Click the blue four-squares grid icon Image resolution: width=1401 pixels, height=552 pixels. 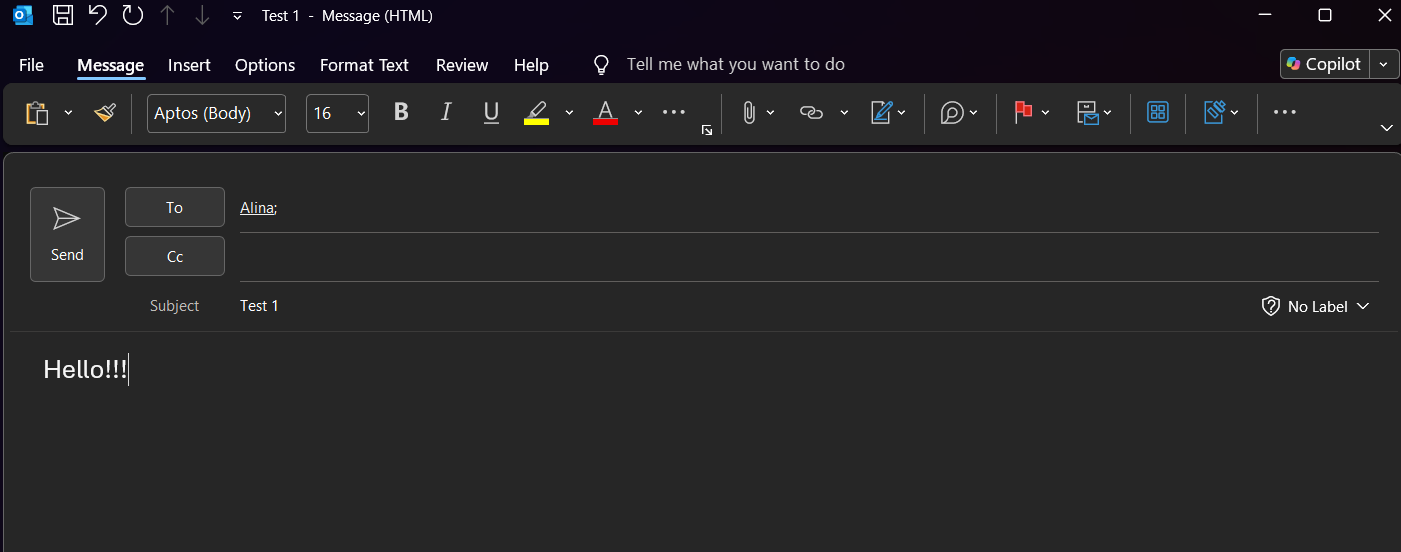(x=1158, y=113)
